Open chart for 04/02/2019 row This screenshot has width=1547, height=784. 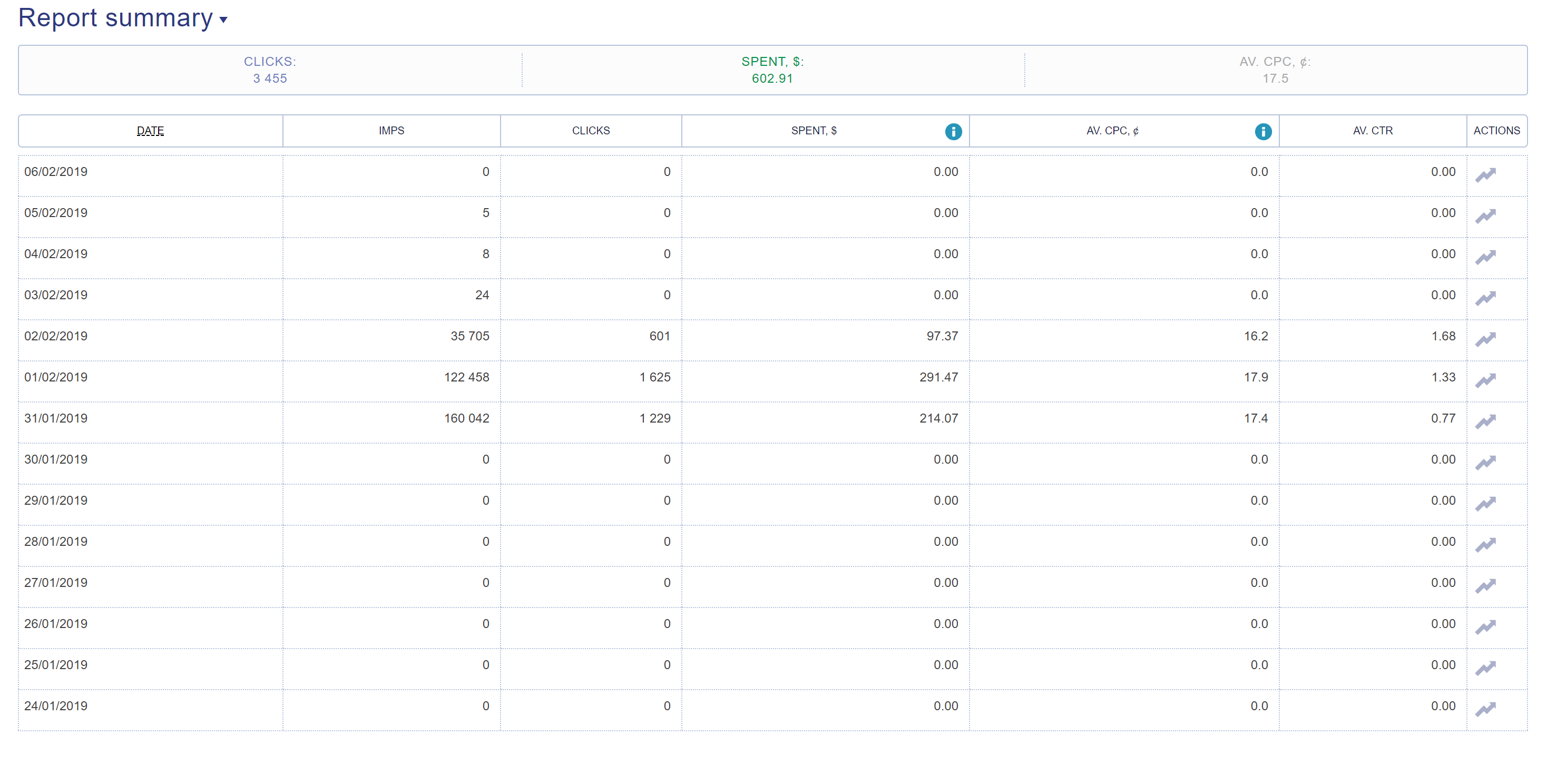pos(1485,257)
